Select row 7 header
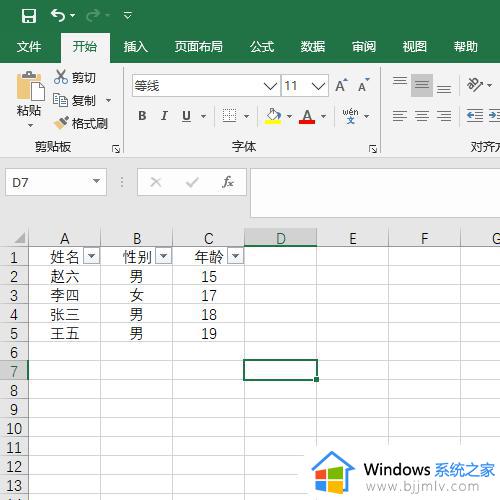The width and height of the screenshot is (500, 500). [14, 370]
